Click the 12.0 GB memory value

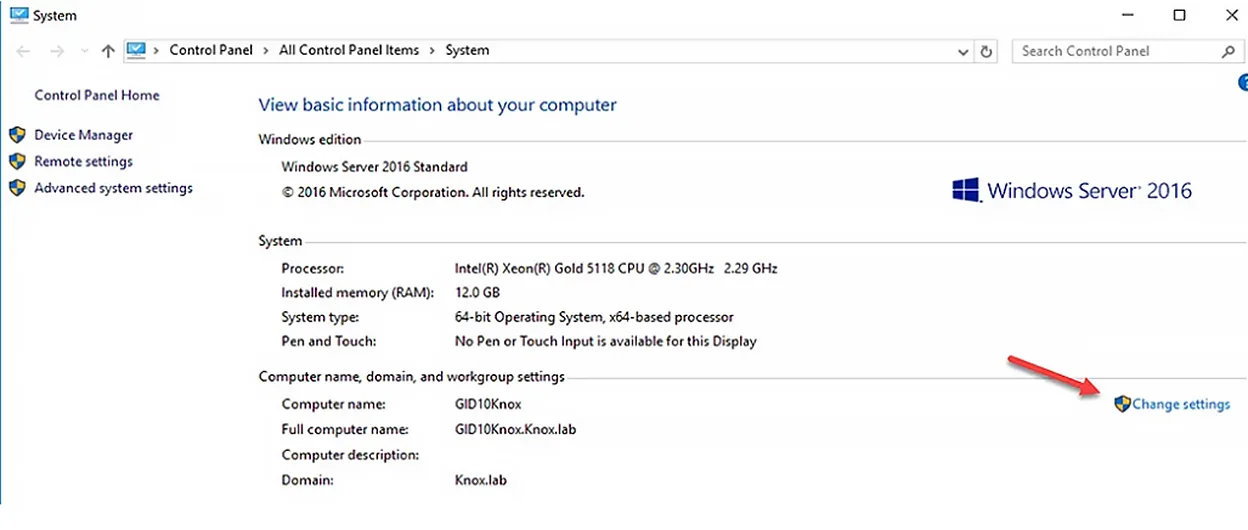pos(477,293)
